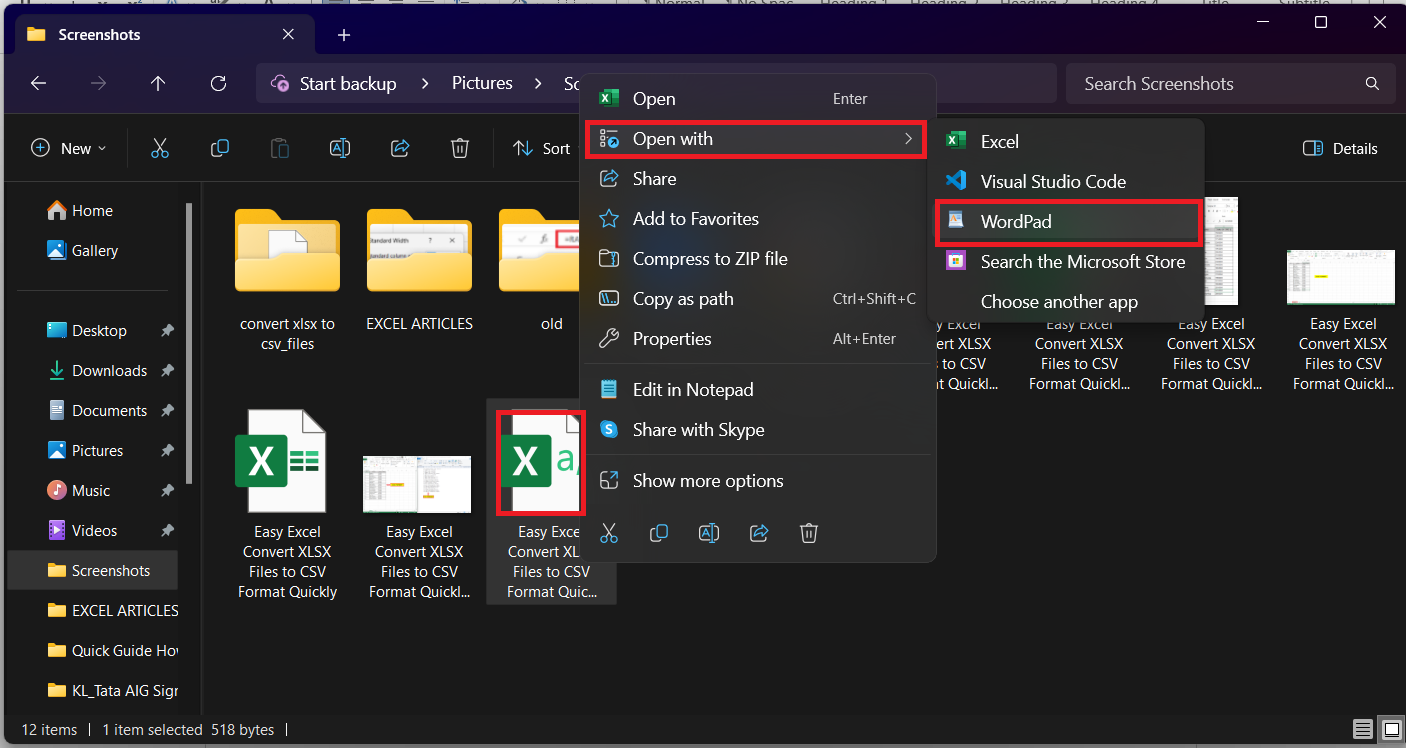Image resolution: width=1406 pixels, height=748 pixels.
Task: Click chevron after Start backup in address bar
Action: tap(424, 84)
